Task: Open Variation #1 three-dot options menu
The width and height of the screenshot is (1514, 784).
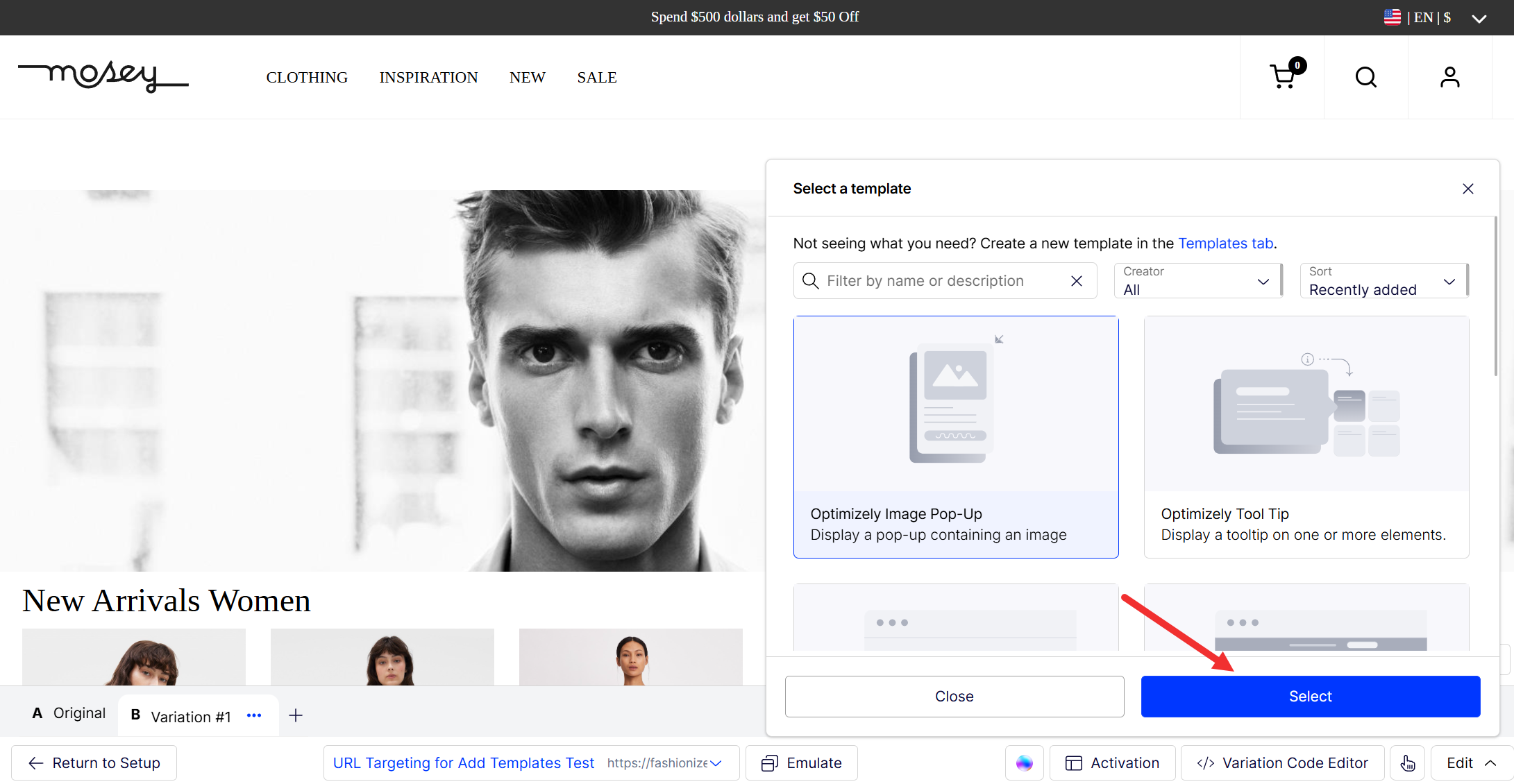Action: (x=254, y=715)
